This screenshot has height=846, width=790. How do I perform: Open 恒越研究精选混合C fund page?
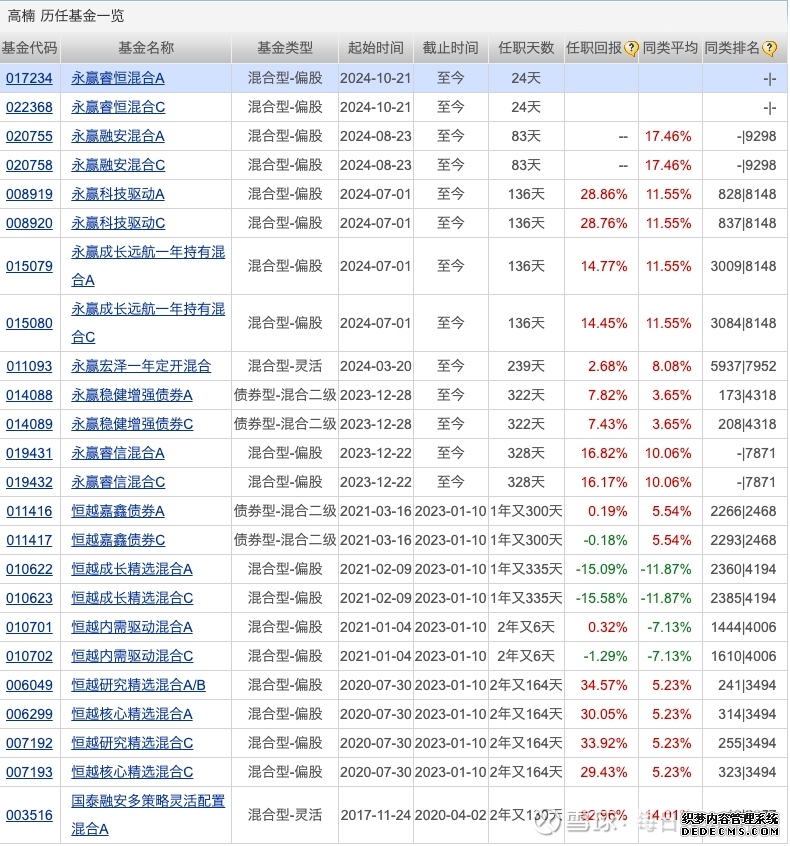point(132,744)
